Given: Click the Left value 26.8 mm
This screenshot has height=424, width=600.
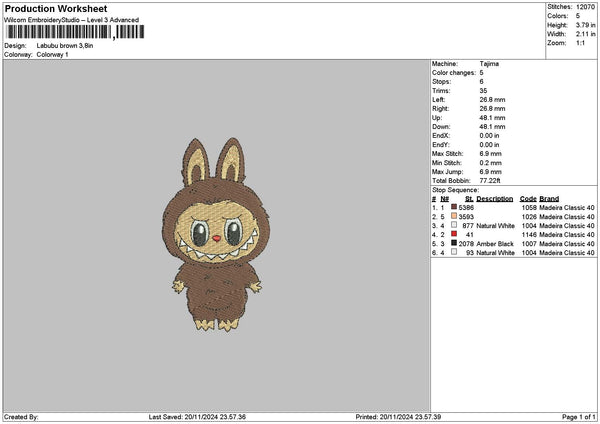Looking at the screenshot, I should [492, 100].
